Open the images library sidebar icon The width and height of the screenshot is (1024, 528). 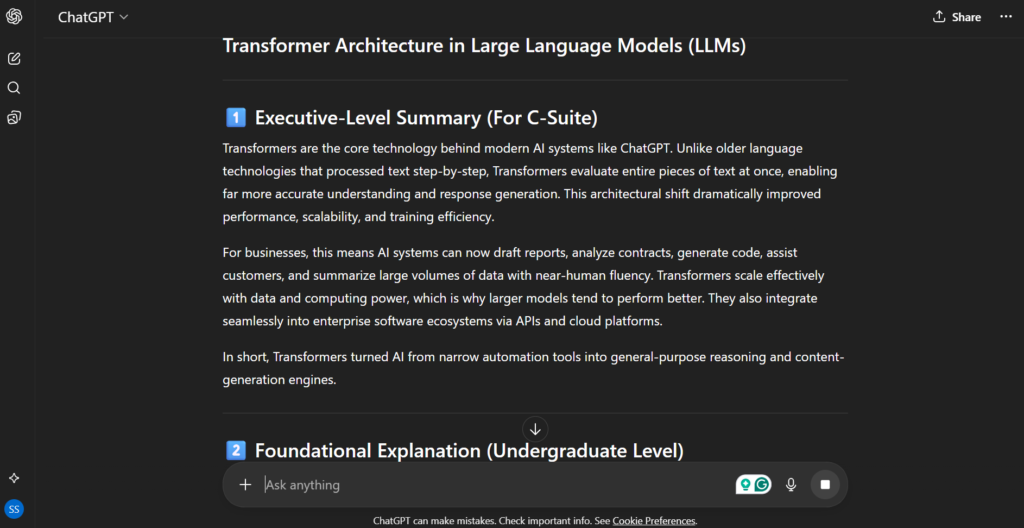point(14,118)
